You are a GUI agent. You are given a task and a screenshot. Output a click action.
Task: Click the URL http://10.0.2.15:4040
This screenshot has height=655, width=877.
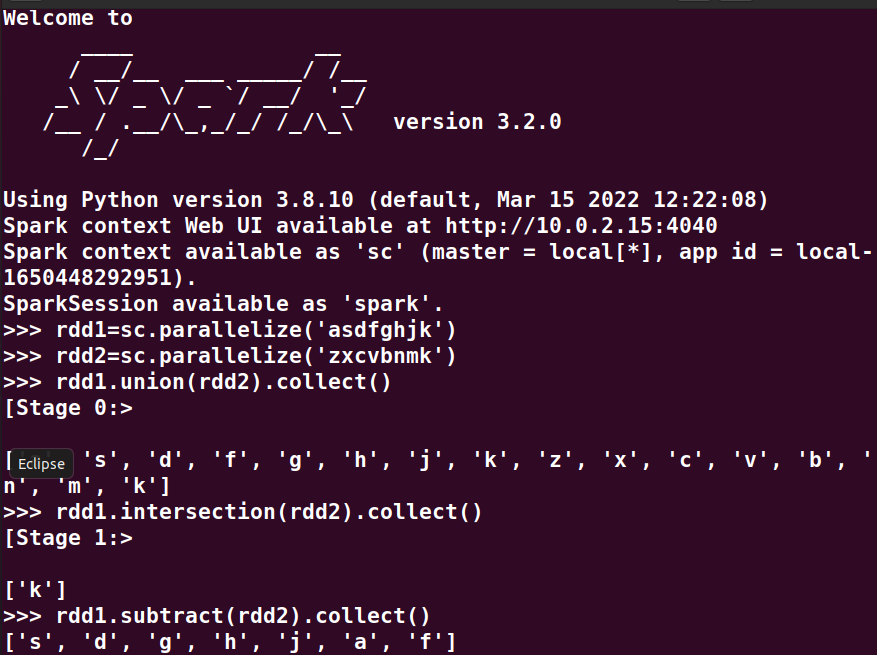point(581,225)
